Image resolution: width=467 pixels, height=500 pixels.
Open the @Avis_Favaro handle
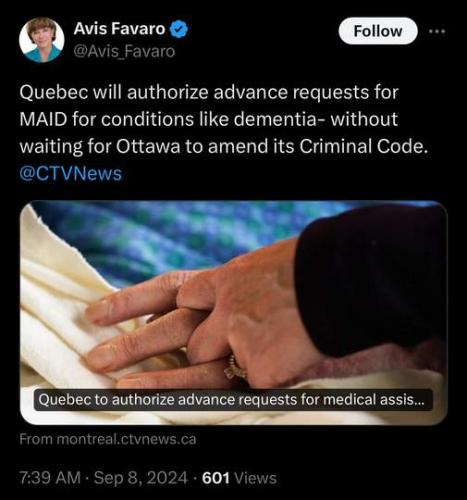[124, 51]
